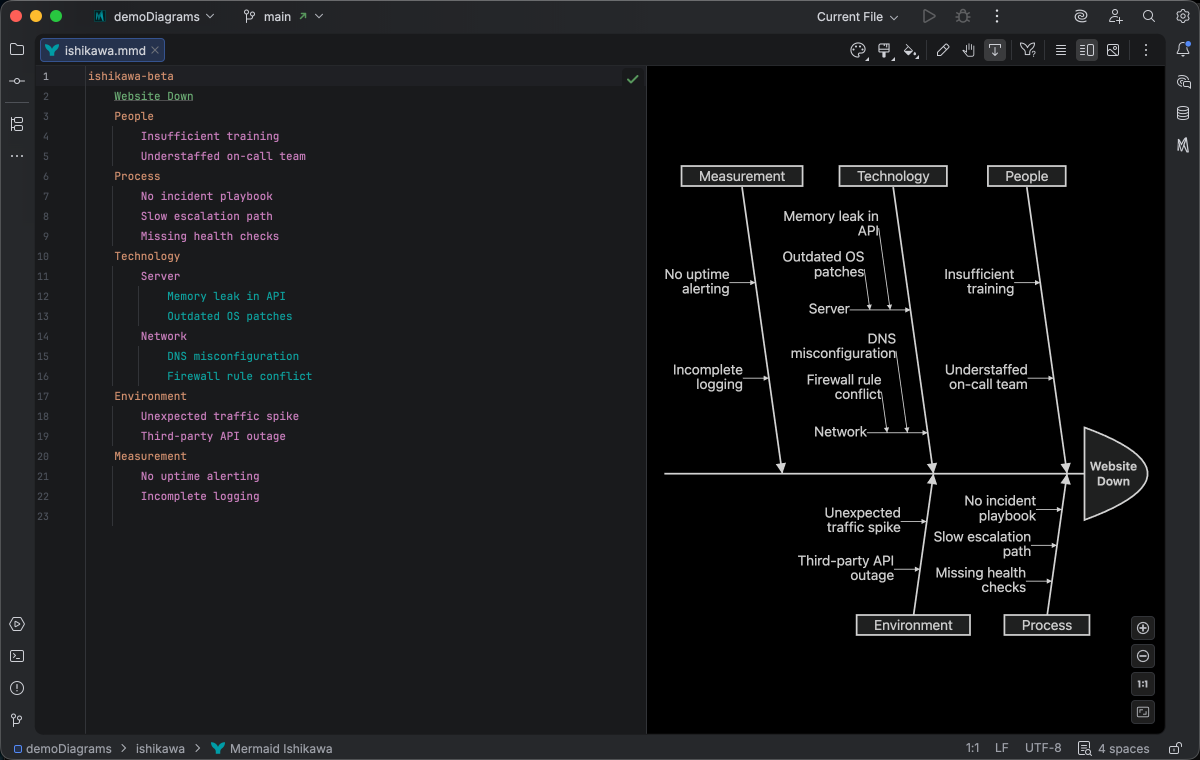Open the AI assistant chat panel
1200x760 pixels.
[1183, 81]
